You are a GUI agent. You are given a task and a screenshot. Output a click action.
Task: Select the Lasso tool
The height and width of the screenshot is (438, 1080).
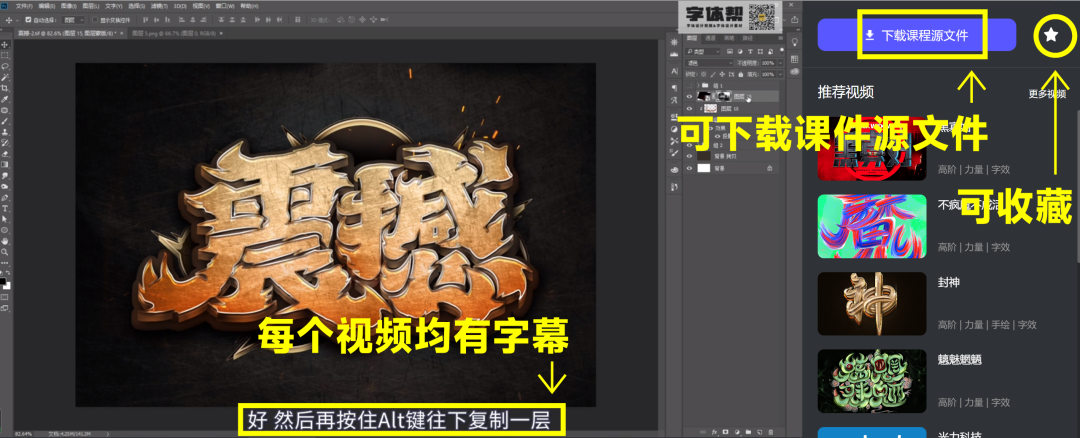[6, 66]
